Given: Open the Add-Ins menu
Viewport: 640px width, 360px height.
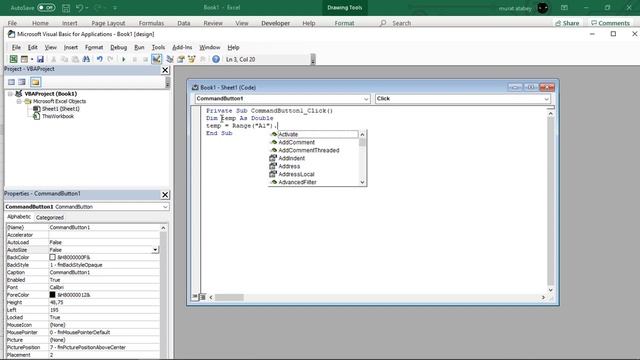Looking at the screenshot, I should (182, 47).
